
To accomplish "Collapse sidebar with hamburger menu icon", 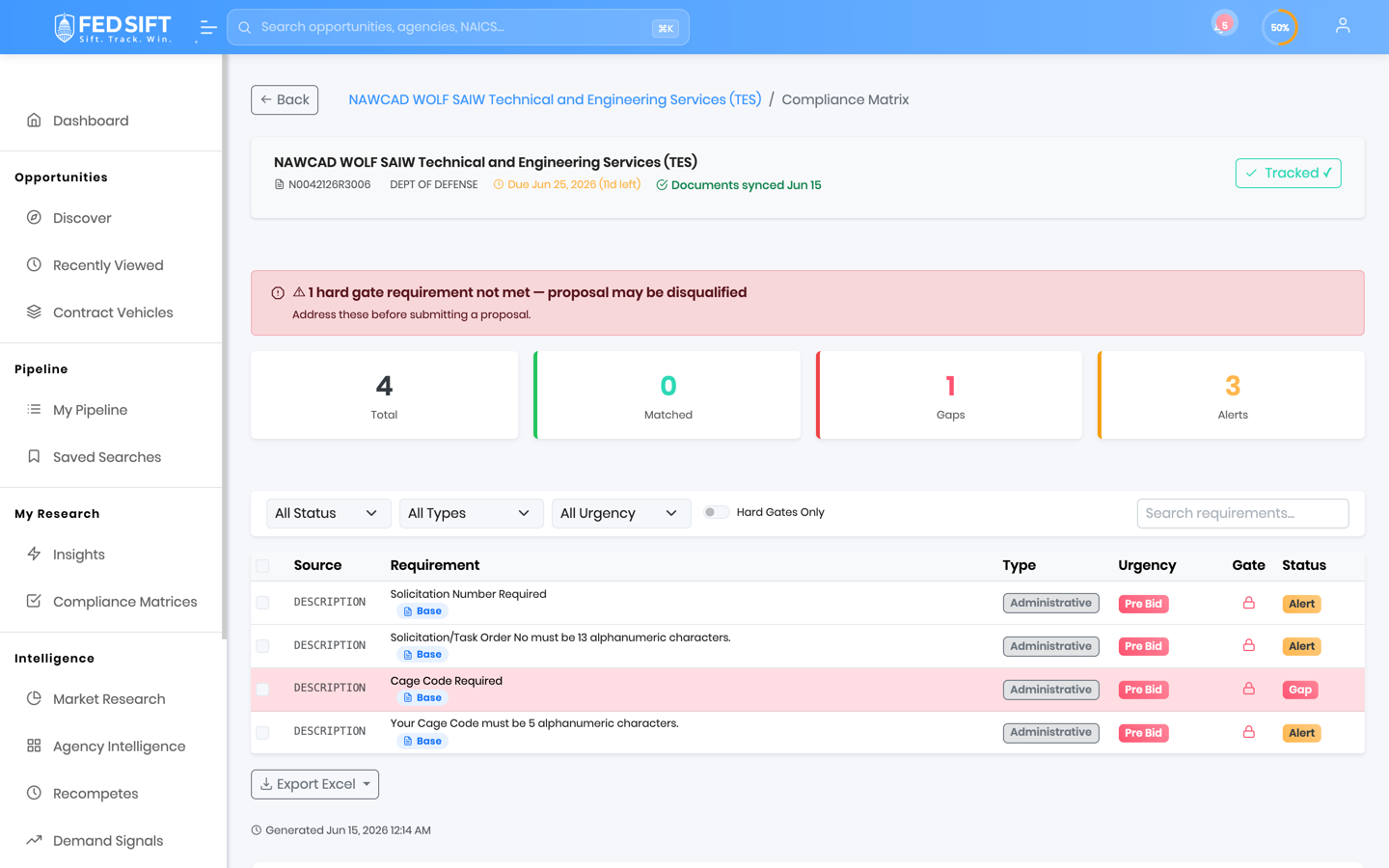I will coord(207,28).
